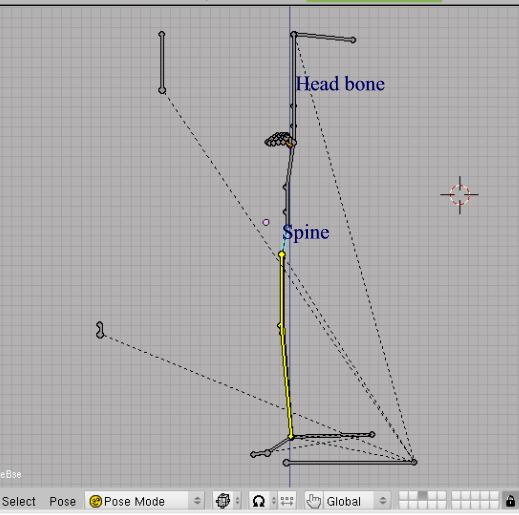Open the viewport draw type cube dropdown

[228, 501]
